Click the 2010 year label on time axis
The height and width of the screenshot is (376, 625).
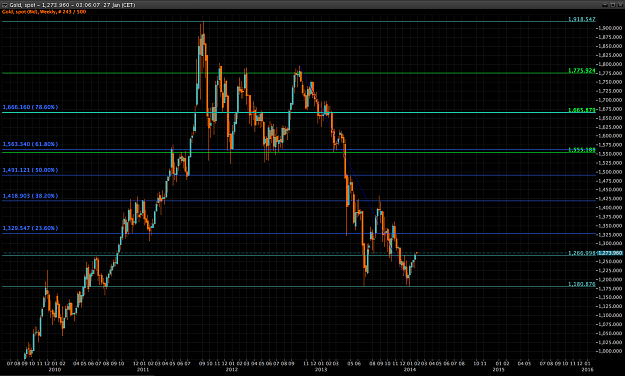tap(55, 370)
